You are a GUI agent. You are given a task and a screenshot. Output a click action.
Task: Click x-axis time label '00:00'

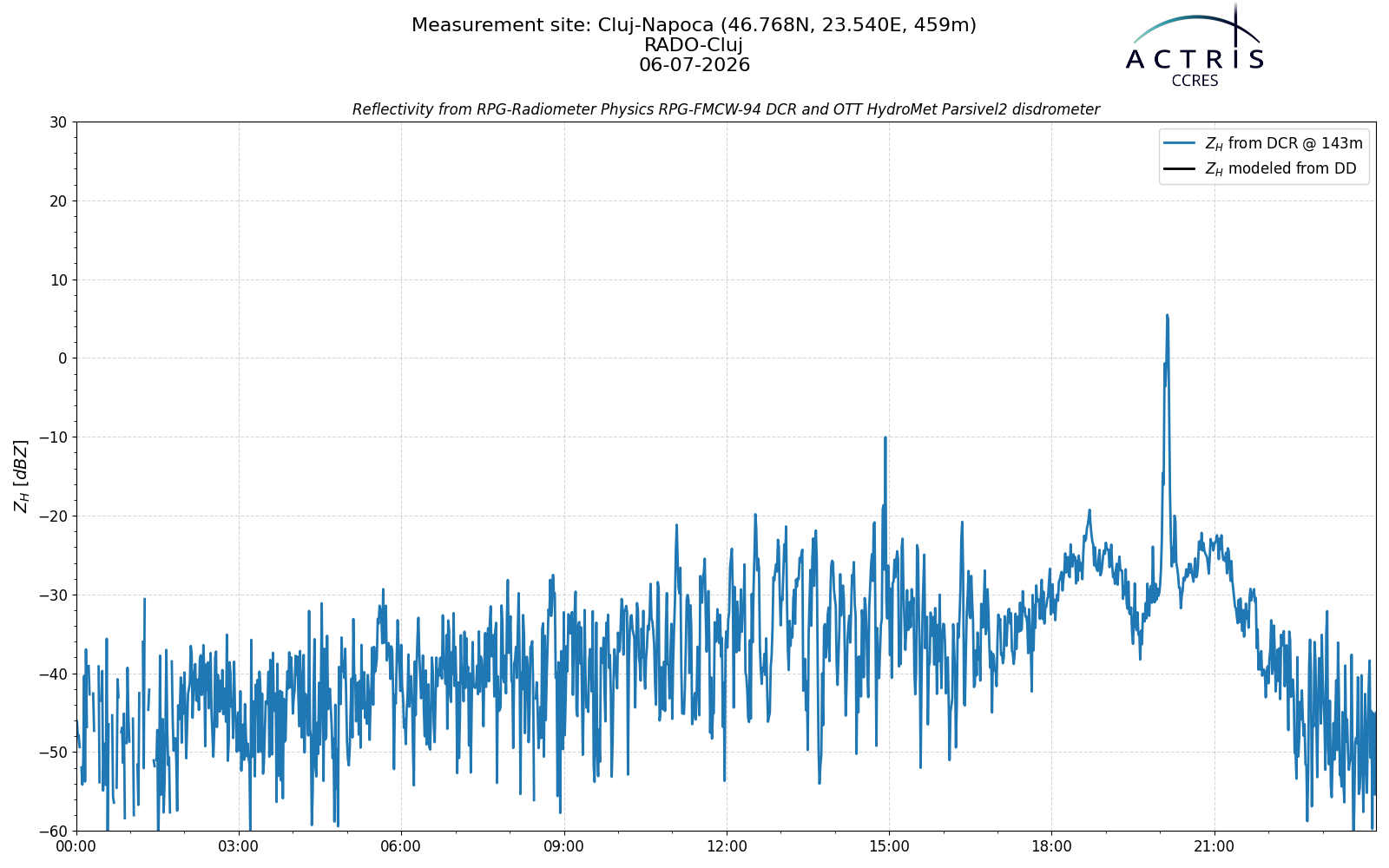point(76,847)
